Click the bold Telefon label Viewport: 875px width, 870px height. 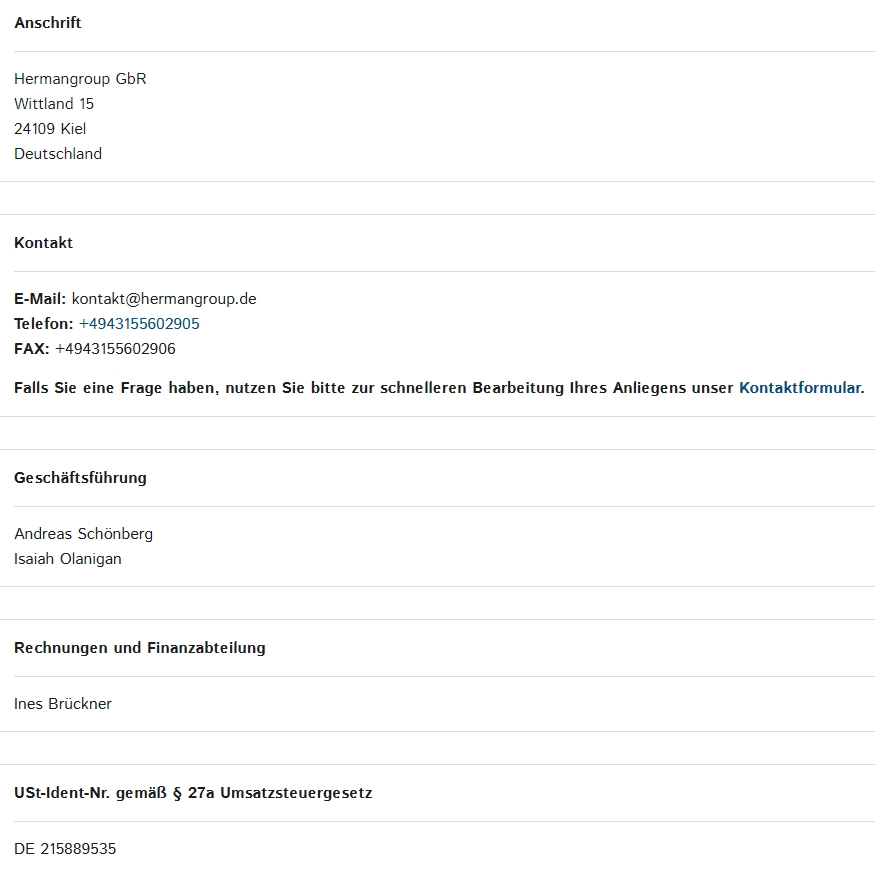point(44,324)
